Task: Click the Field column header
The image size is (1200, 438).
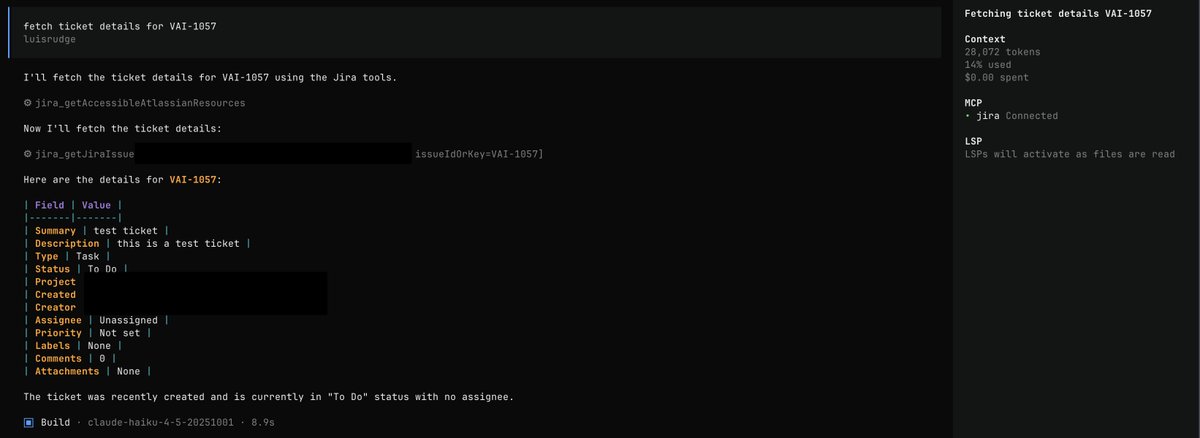Action: [49, 205]
